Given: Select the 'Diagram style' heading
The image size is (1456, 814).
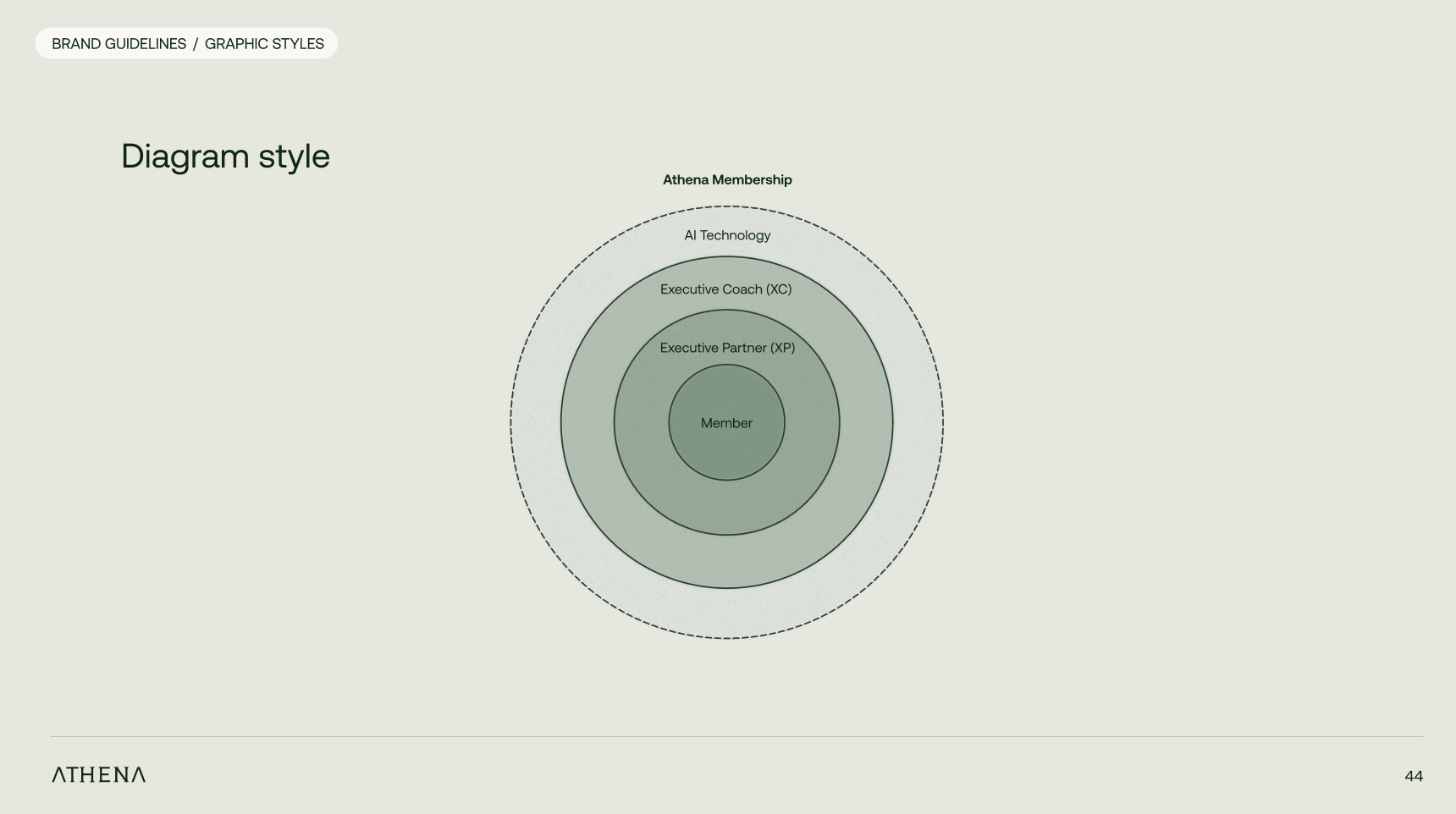Looking at the screenshot, I should pos(225,157).
